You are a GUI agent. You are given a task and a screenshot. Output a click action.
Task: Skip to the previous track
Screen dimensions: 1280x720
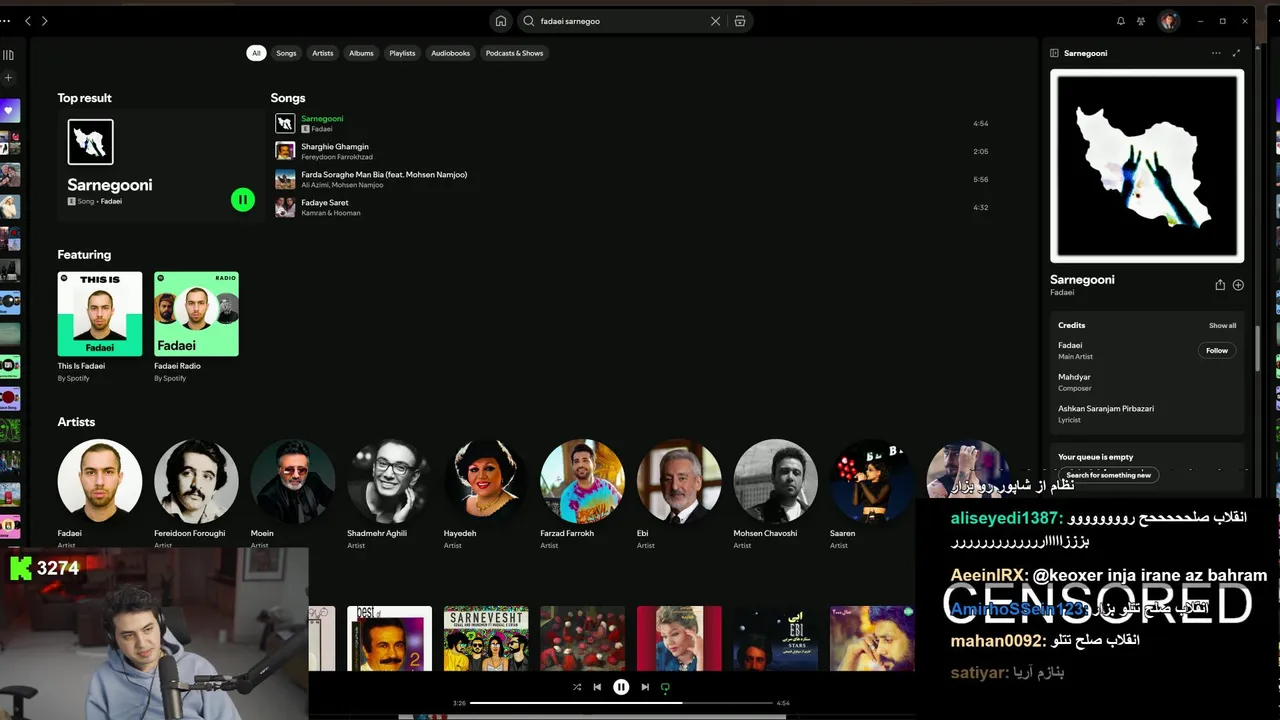point(597,687)
